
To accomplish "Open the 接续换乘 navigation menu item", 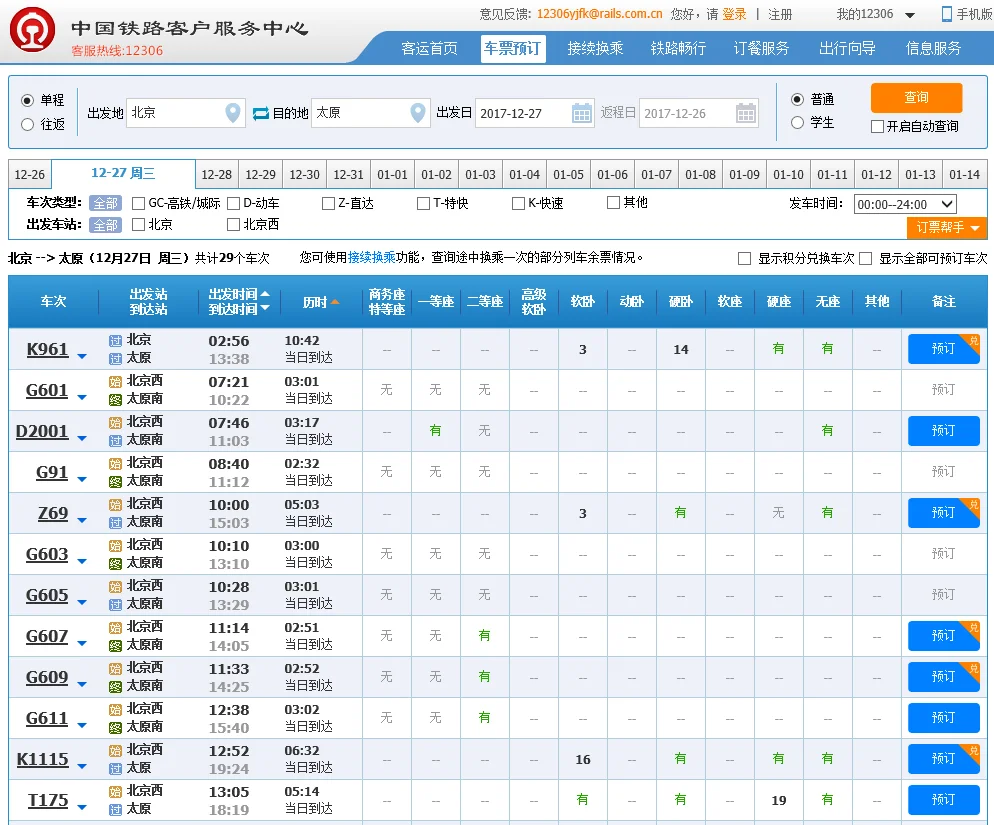I will click(597, 47).
